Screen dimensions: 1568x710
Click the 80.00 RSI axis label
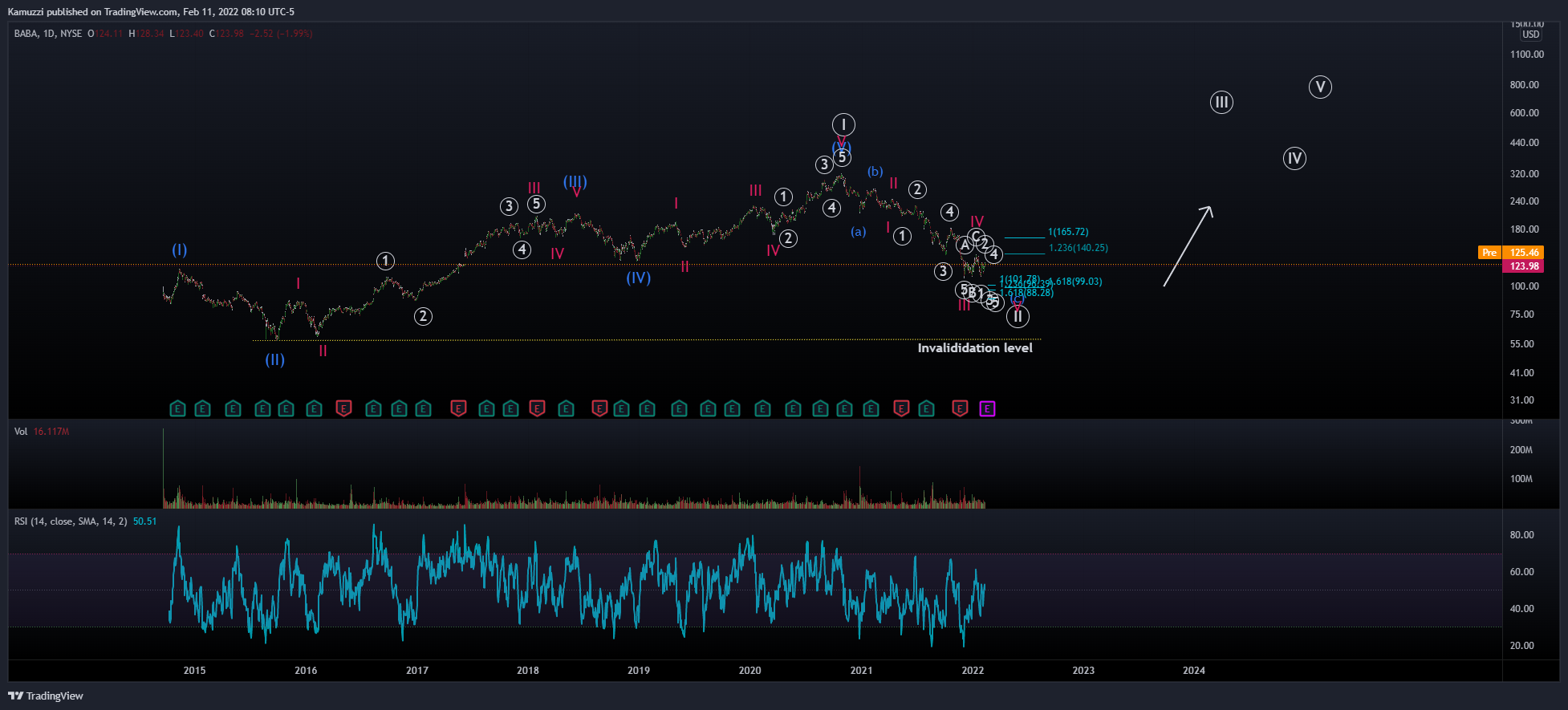coord(1522,535)
